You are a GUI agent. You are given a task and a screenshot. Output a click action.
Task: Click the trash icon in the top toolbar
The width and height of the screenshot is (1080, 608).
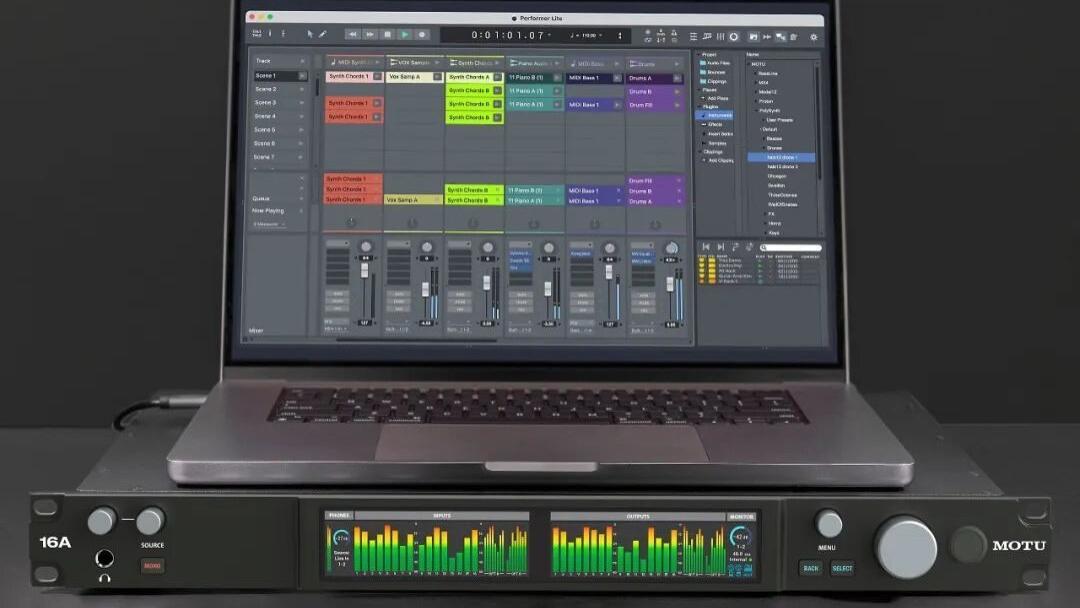793,36
